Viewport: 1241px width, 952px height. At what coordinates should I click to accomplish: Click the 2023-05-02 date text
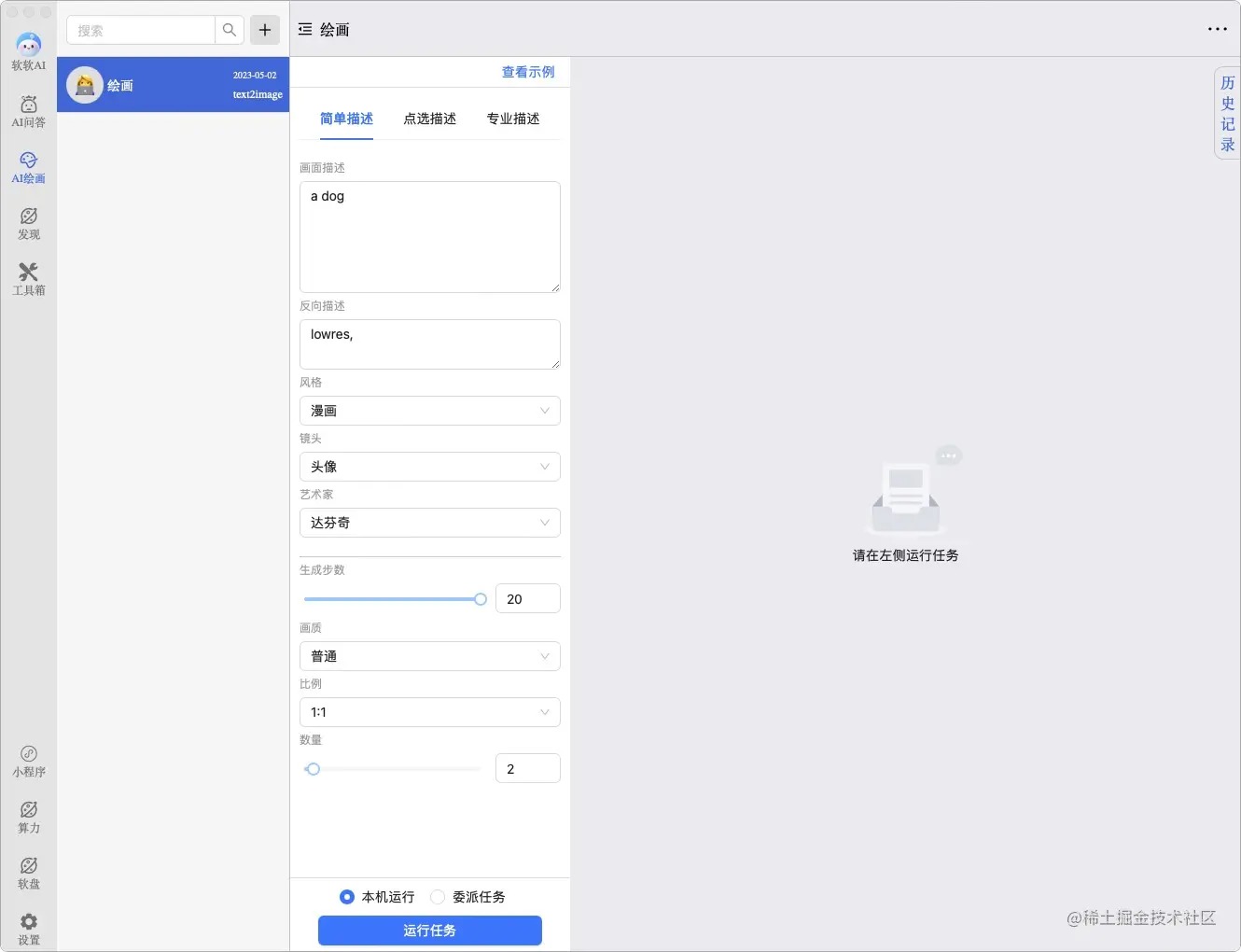click(x=255, y=75)
